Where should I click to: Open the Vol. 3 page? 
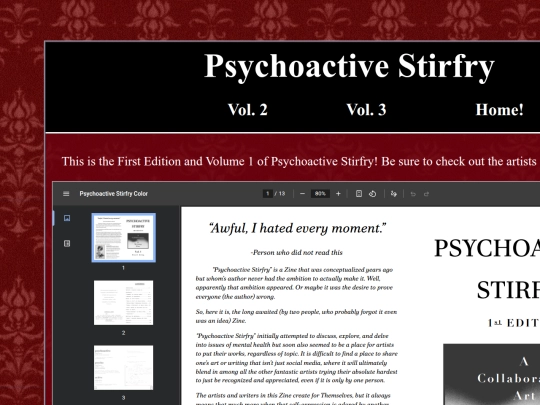click(366, 110)
